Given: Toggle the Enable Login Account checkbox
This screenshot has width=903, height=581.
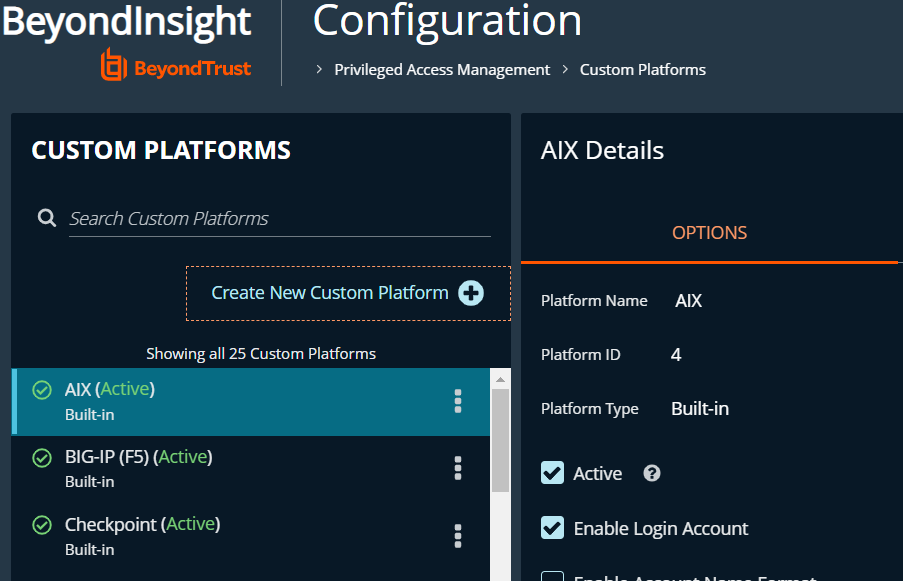Looking at the screenshot, I should click(552, 528).
